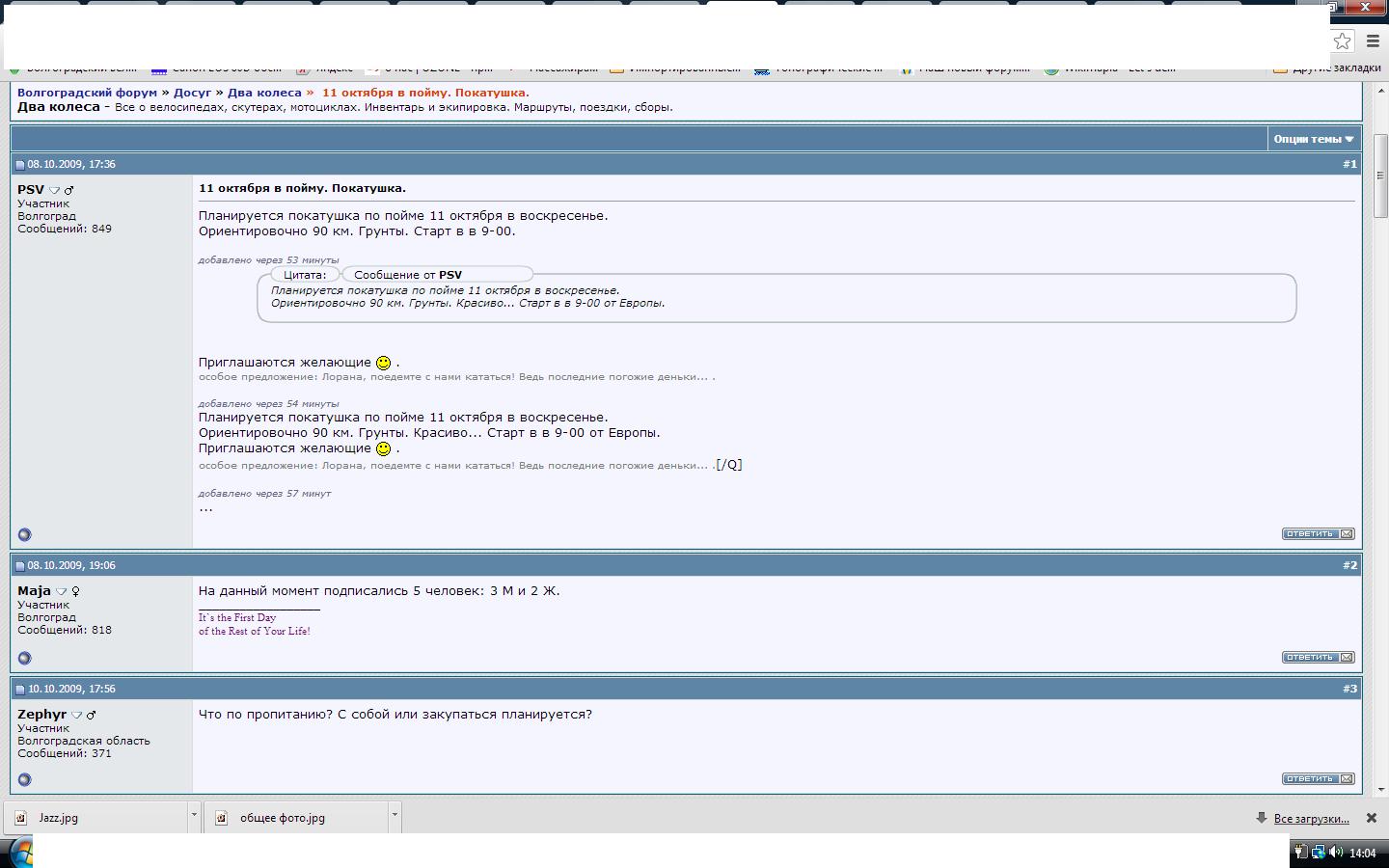Click 'Волгоградская область' under Zephyr
Screen dimensions: 1389x868
click(84, 741)
